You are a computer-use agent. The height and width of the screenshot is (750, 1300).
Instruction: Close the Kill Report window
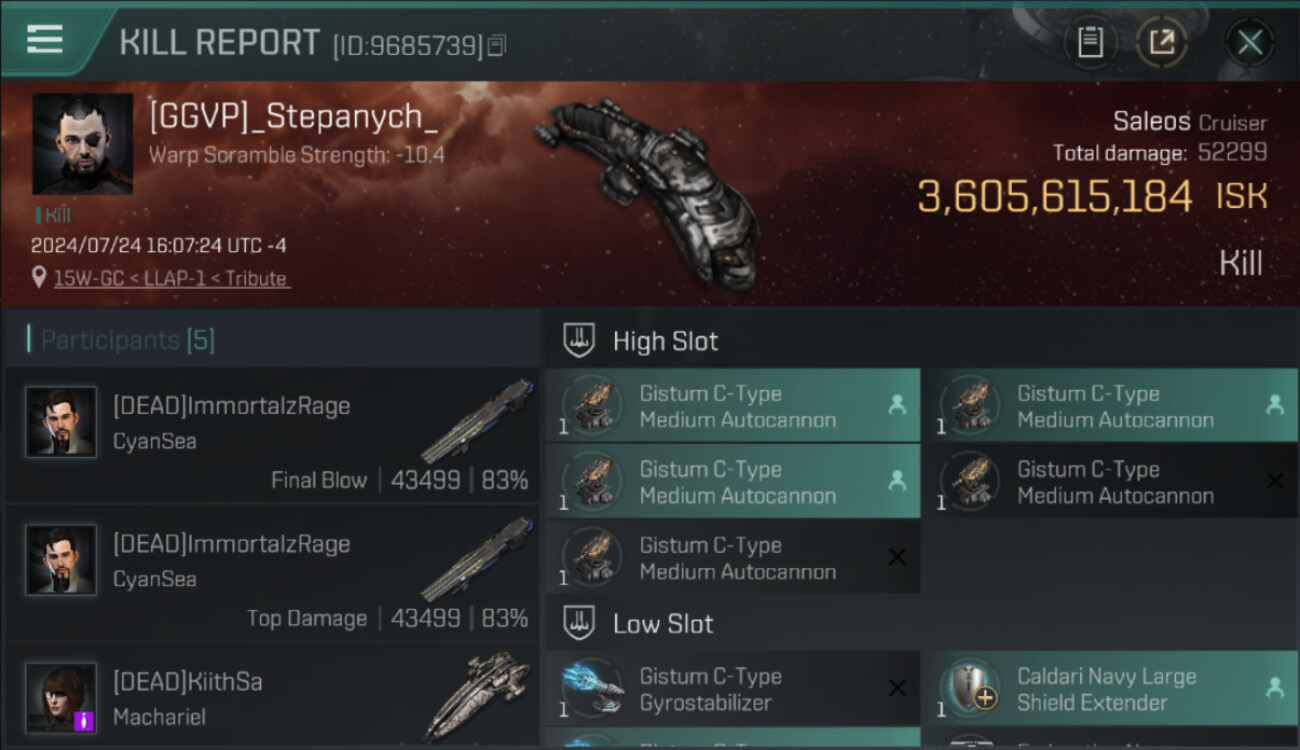coord(1249,43)
